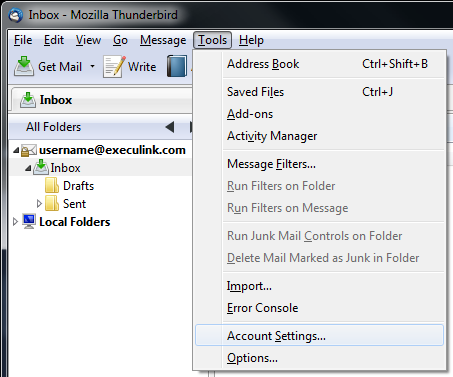453x377 pixels.
Task: Open Error Console from Tools menu
Action: point(319,308)
